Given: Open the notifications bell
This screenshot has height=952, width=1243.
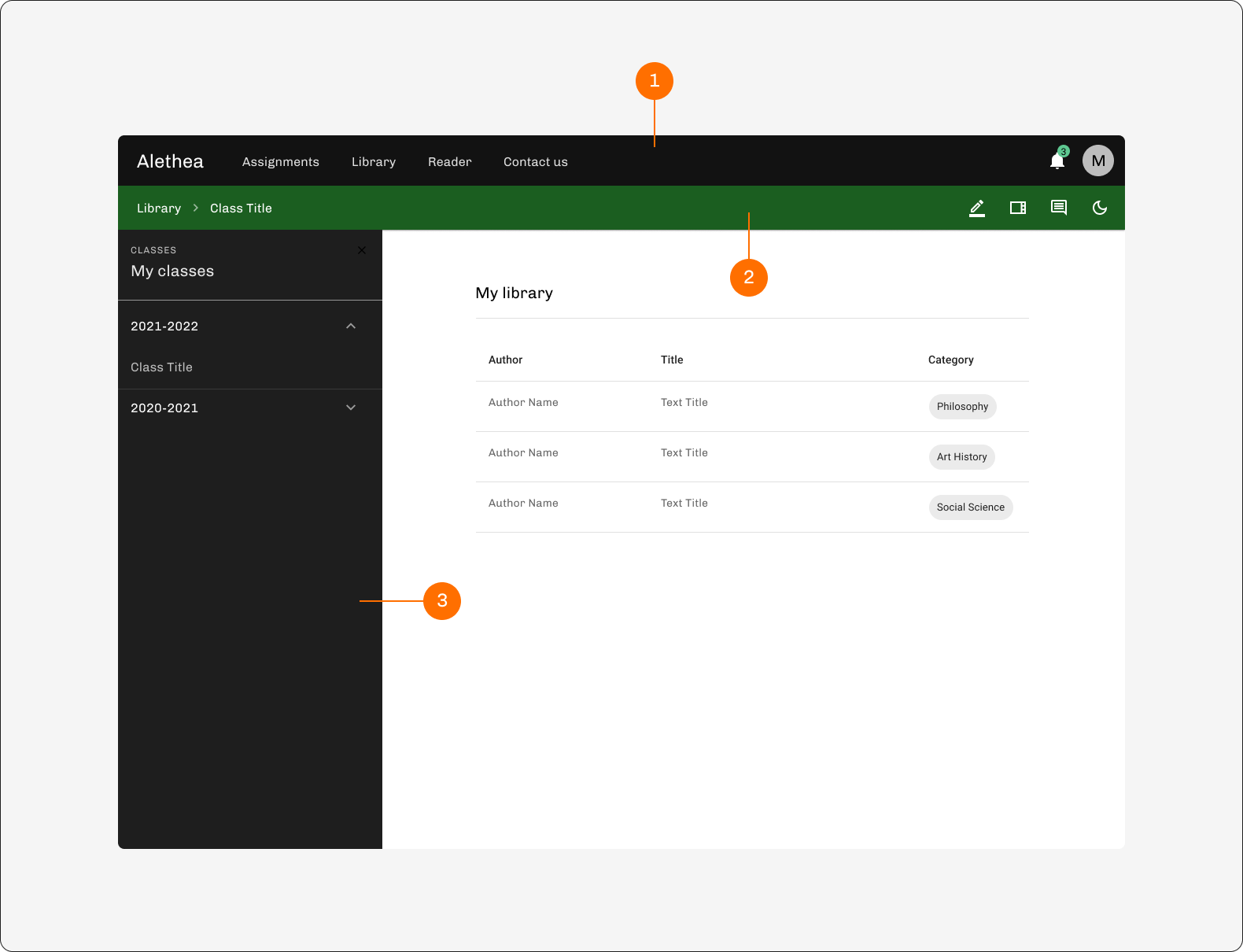Looking at the screenshot, I should click(x=1057, y=161).
